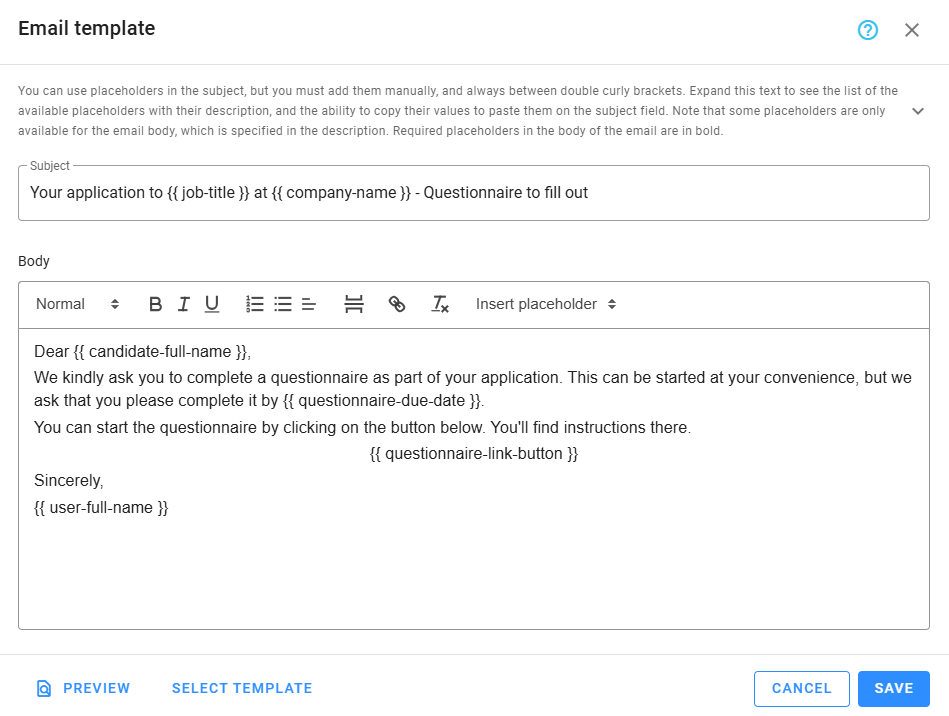Apply italic formatting
The image size is (949, 716).
[x=183, y=304]
